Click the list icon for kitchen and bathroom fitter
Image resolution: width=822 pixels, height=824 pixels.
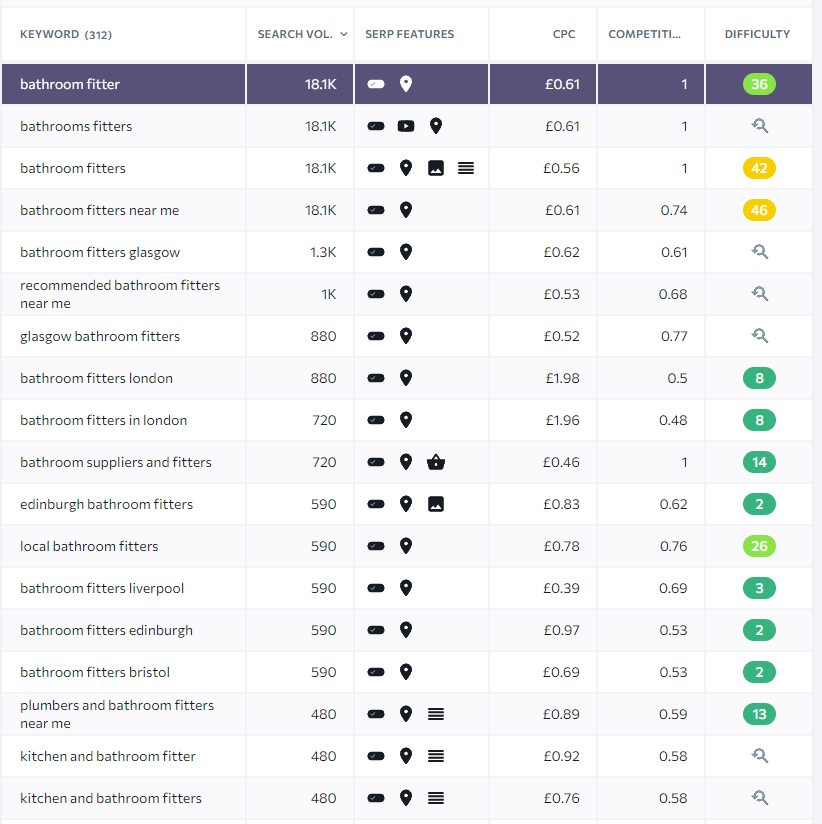(x=435, y=756)
